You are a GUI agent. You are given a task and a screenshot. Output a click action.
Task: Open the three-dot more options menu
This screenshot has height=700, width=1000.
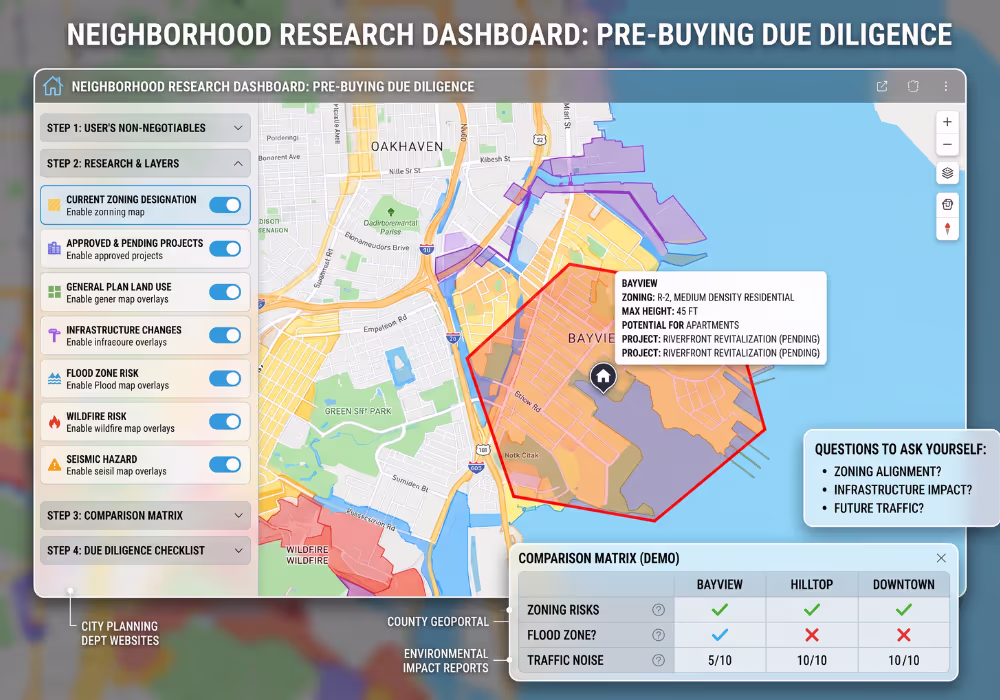pos(946,86)
